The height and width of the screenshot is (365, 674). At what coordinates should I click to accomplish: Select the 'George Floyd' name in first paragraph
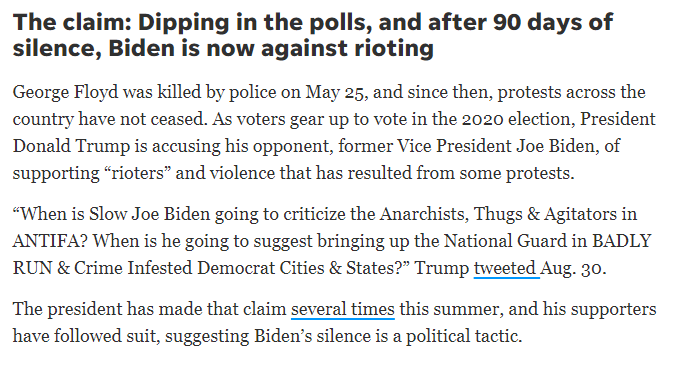(65, 93)
